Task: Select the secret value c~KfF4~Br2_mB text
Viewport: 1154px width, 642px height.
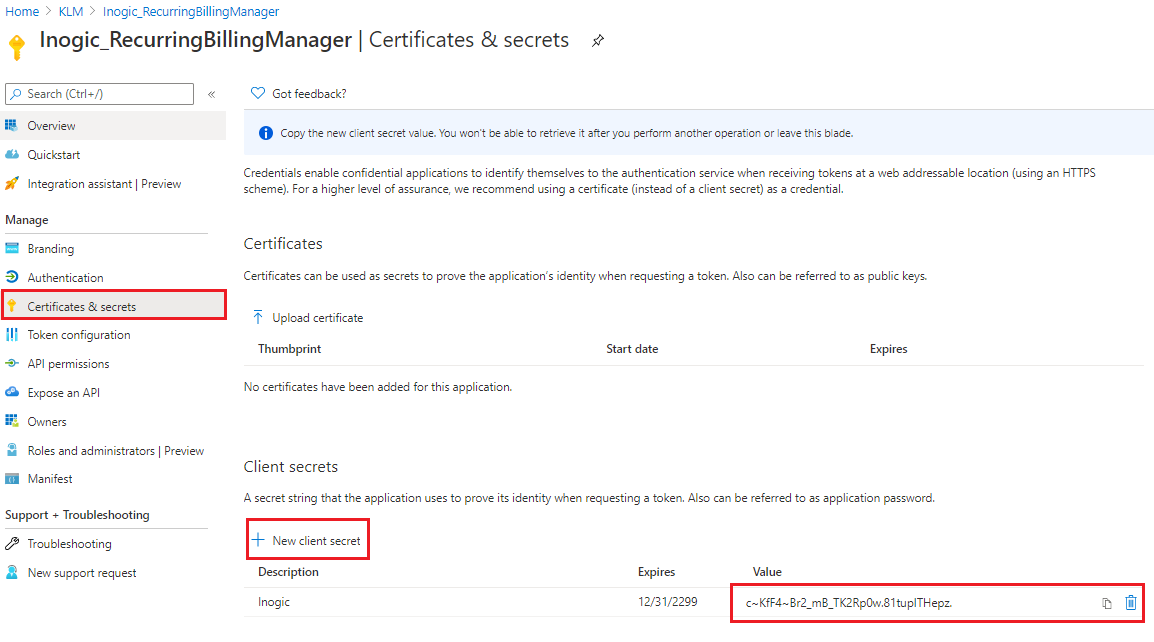Action: tap(849, 603)
